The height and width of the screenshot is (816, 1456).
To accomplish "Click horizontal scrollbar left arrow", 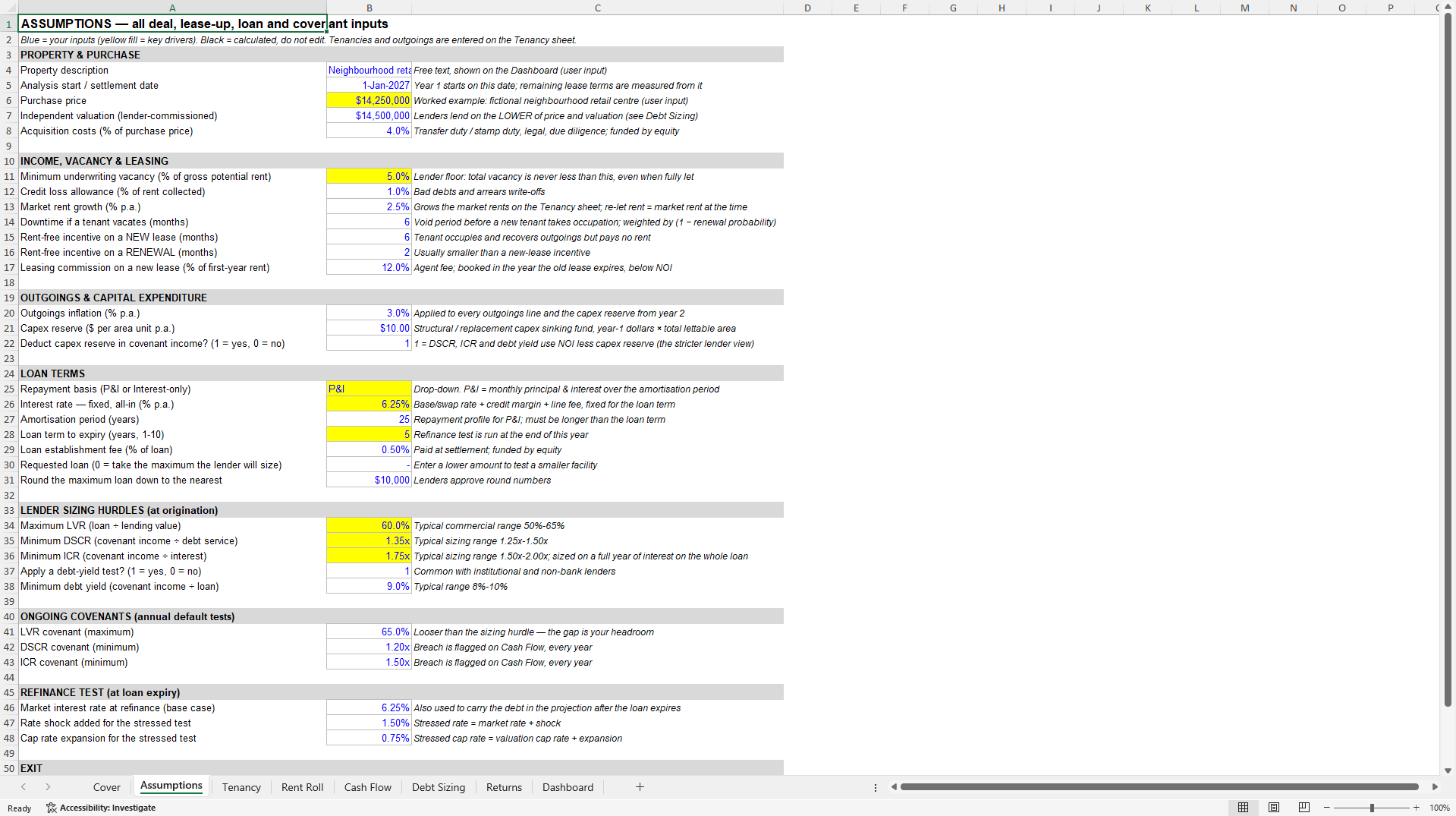I will tap(894, 787).
